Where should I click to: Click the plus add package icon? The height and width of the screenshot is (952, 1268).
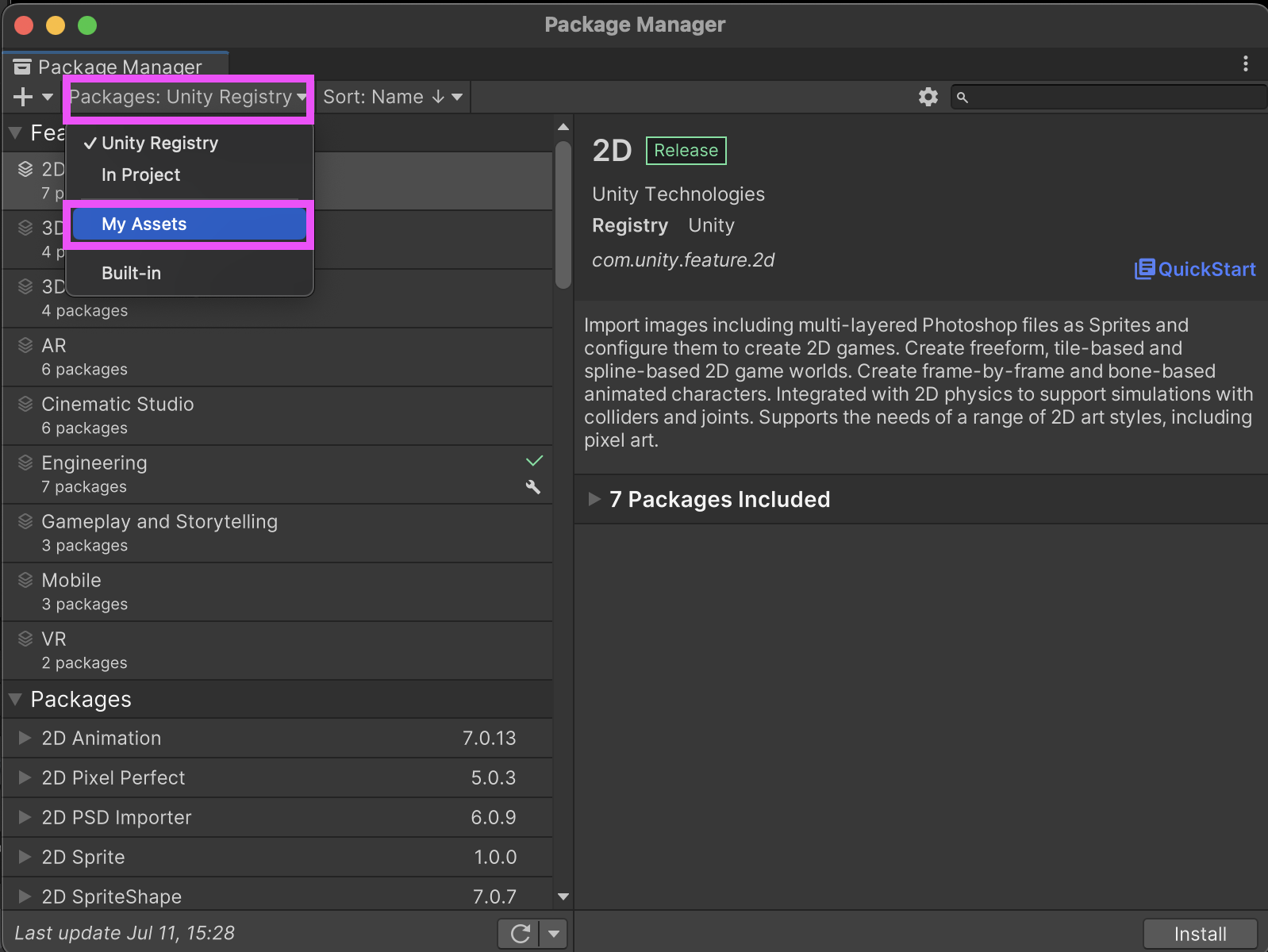[23, 97]
